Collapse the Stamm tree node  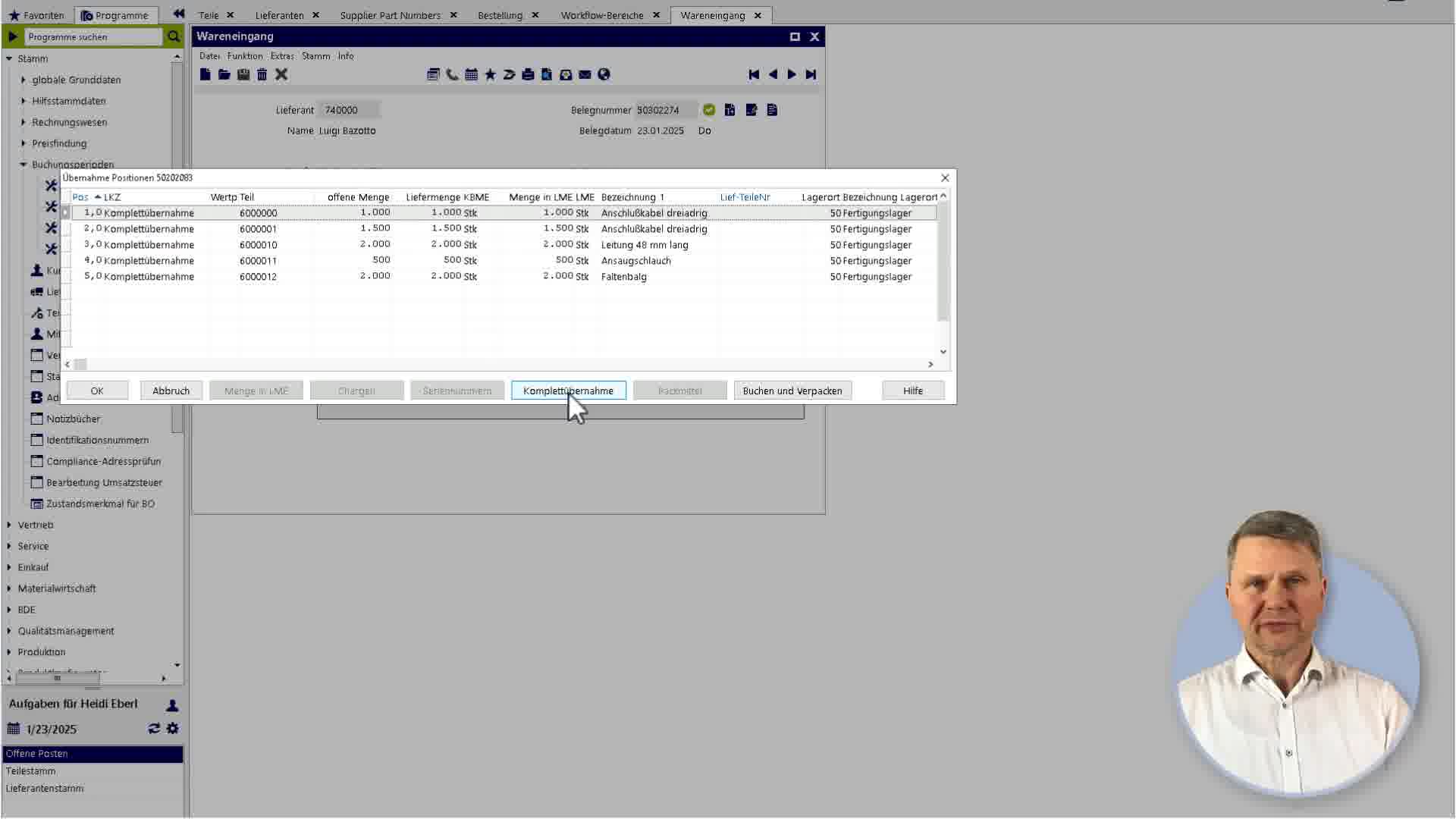click(9, 58)
